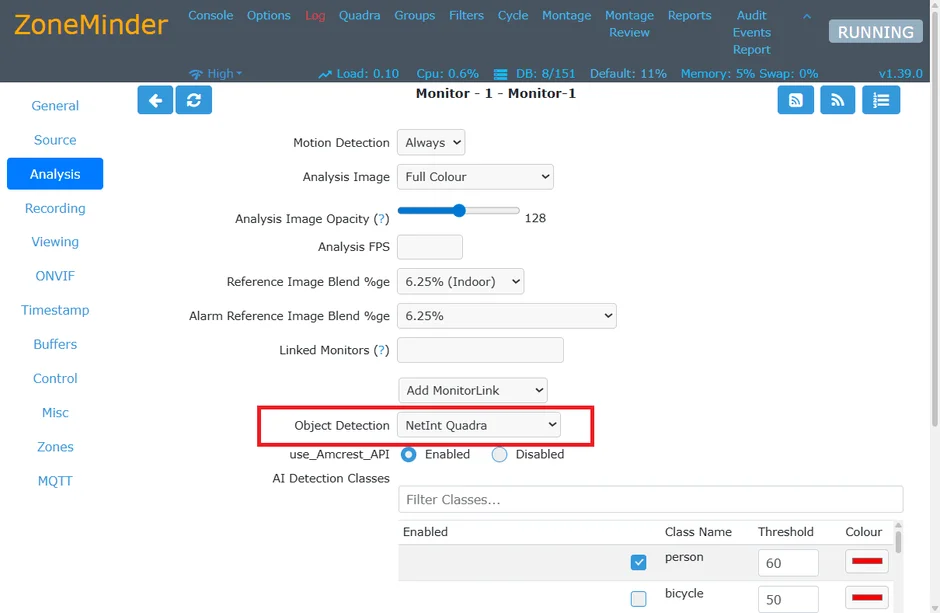This screenshot has width=940, height=613.
Task: Open the Object Detection dropdown
Action: 479,425
